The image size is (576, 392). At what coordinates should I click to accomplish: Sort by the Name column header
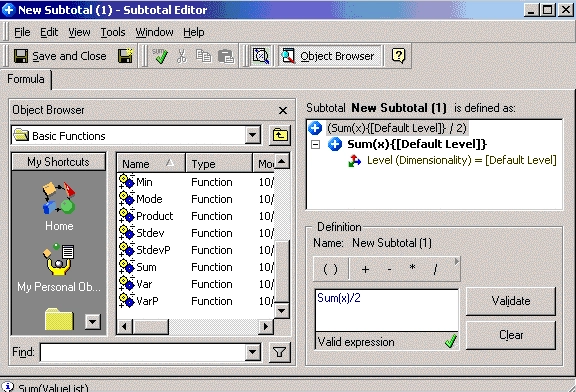151,163
